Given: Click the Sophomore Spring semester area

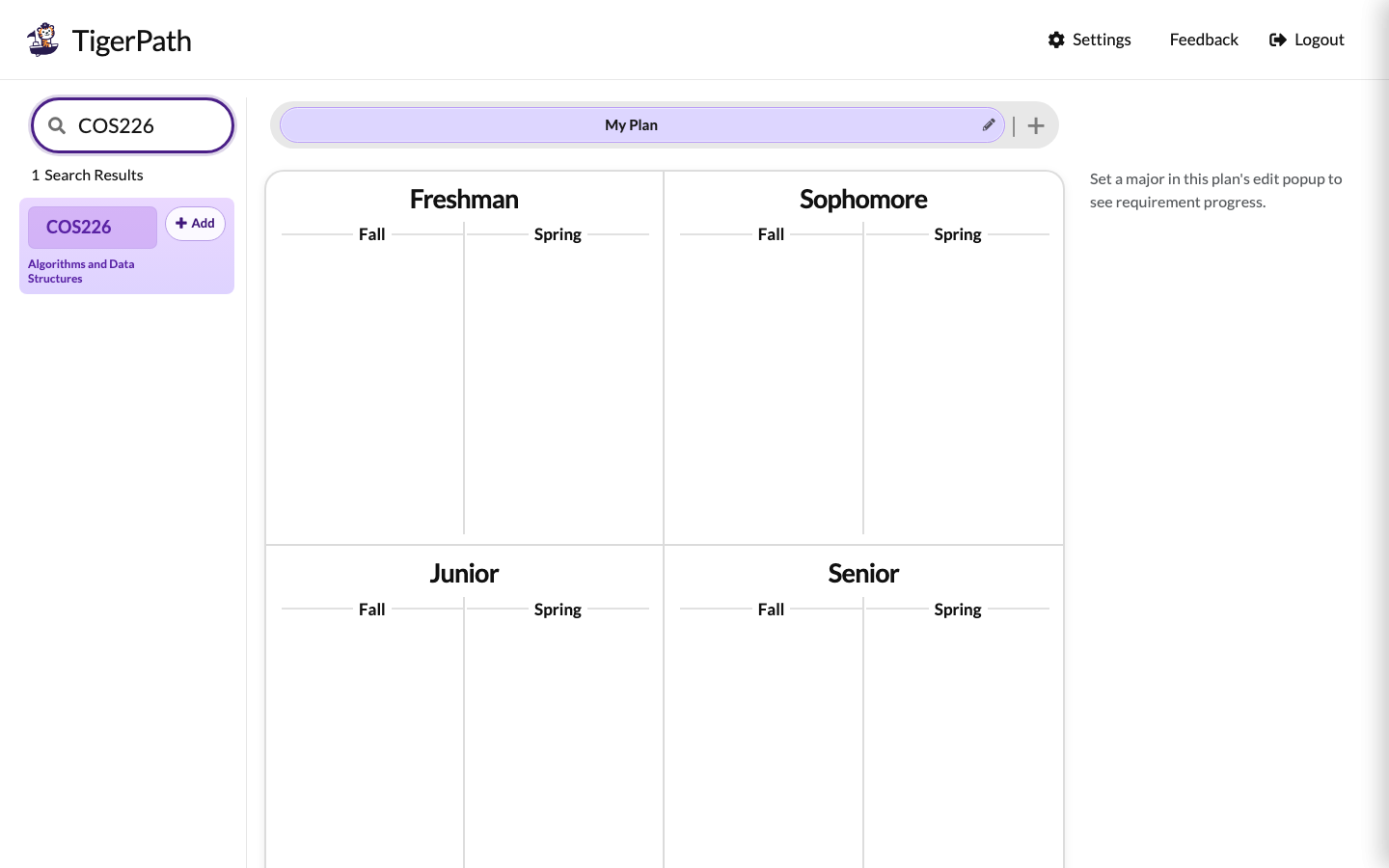Looking at the screenshot, I should click(957, 386).
